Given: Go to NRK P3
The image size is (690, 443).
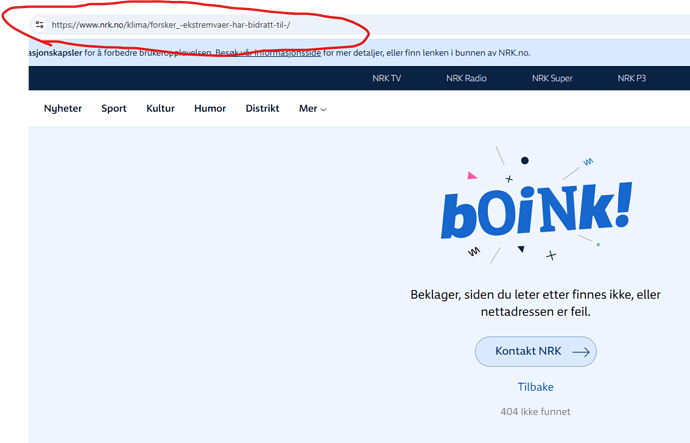Looking at the screenshot, I should coord(631,78).
